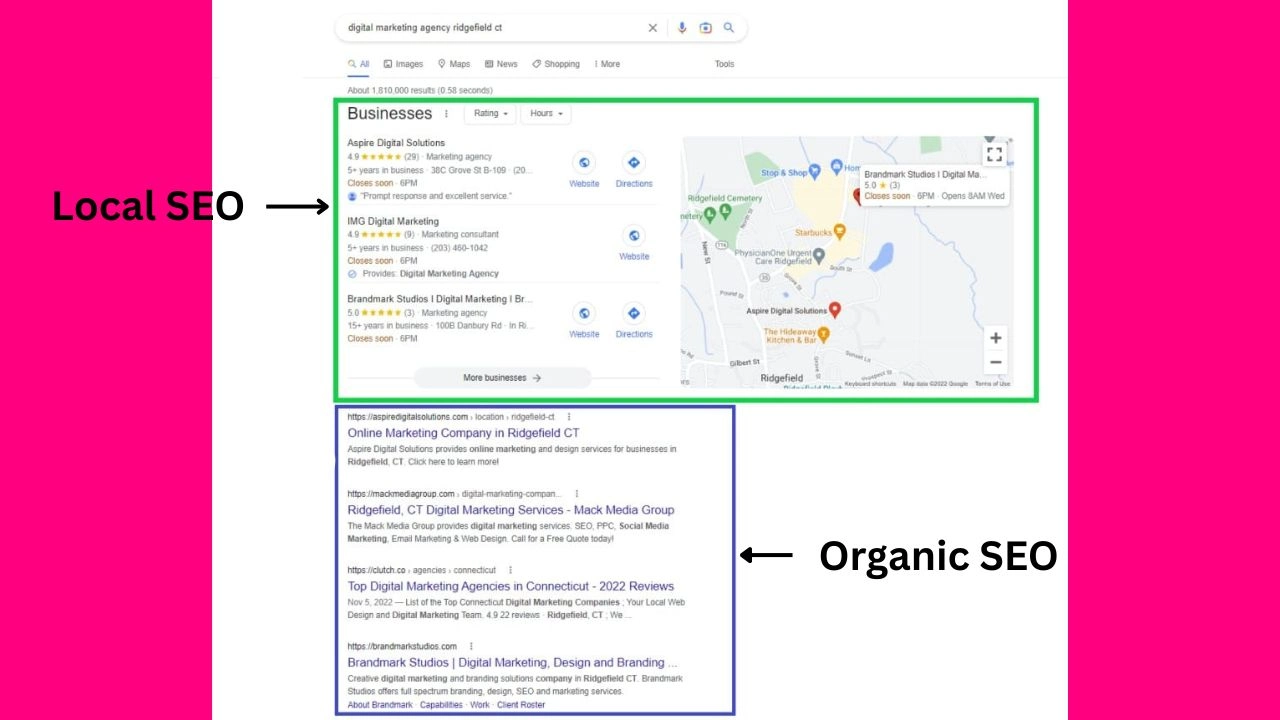Select the PhysicianOne Urgent Care map marker
The image size is (1280, 720).
coord(819,256)
